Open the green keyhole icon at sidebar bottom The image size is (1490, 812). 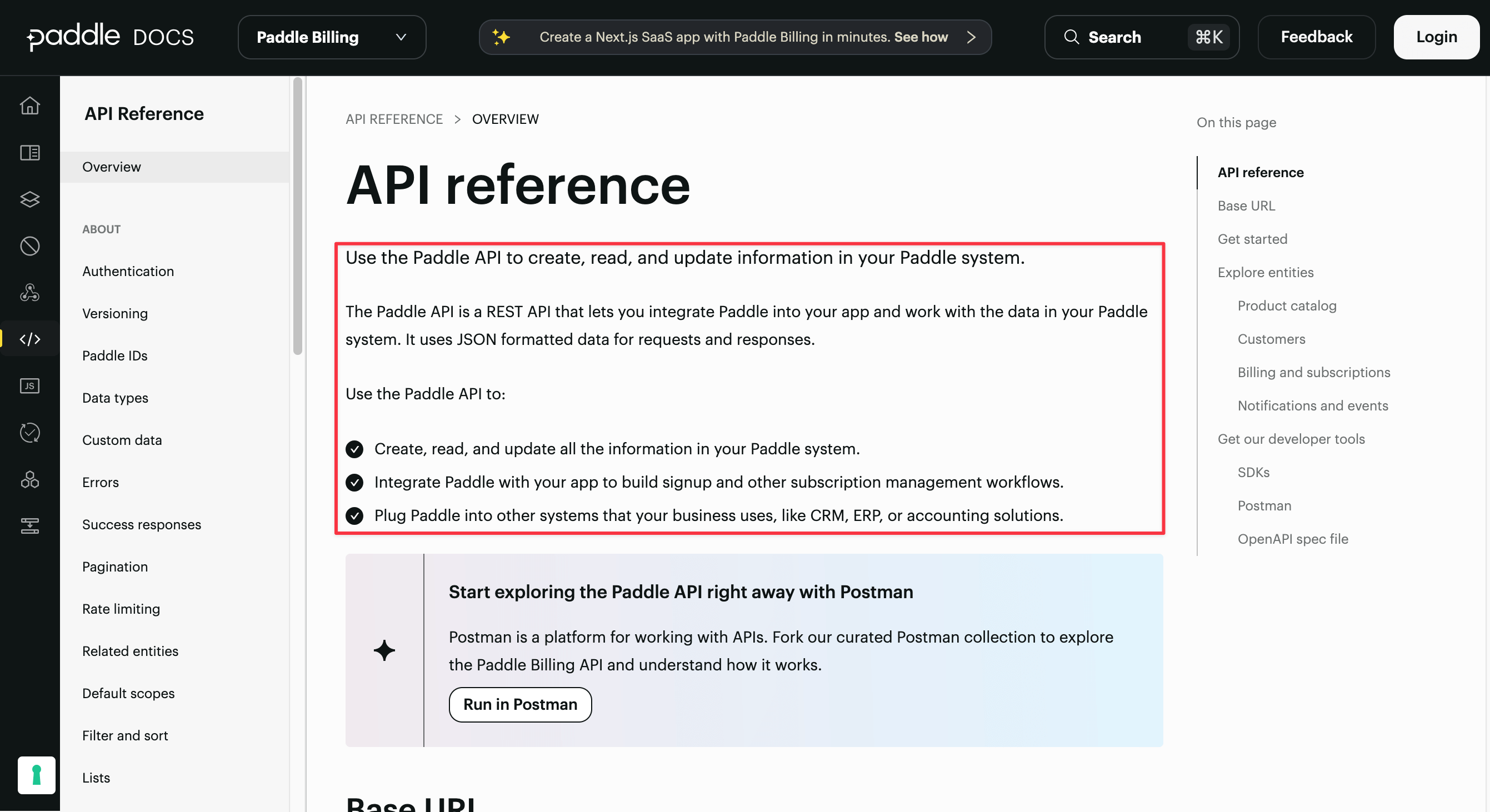pyautogui.click(x=37, y=775)
